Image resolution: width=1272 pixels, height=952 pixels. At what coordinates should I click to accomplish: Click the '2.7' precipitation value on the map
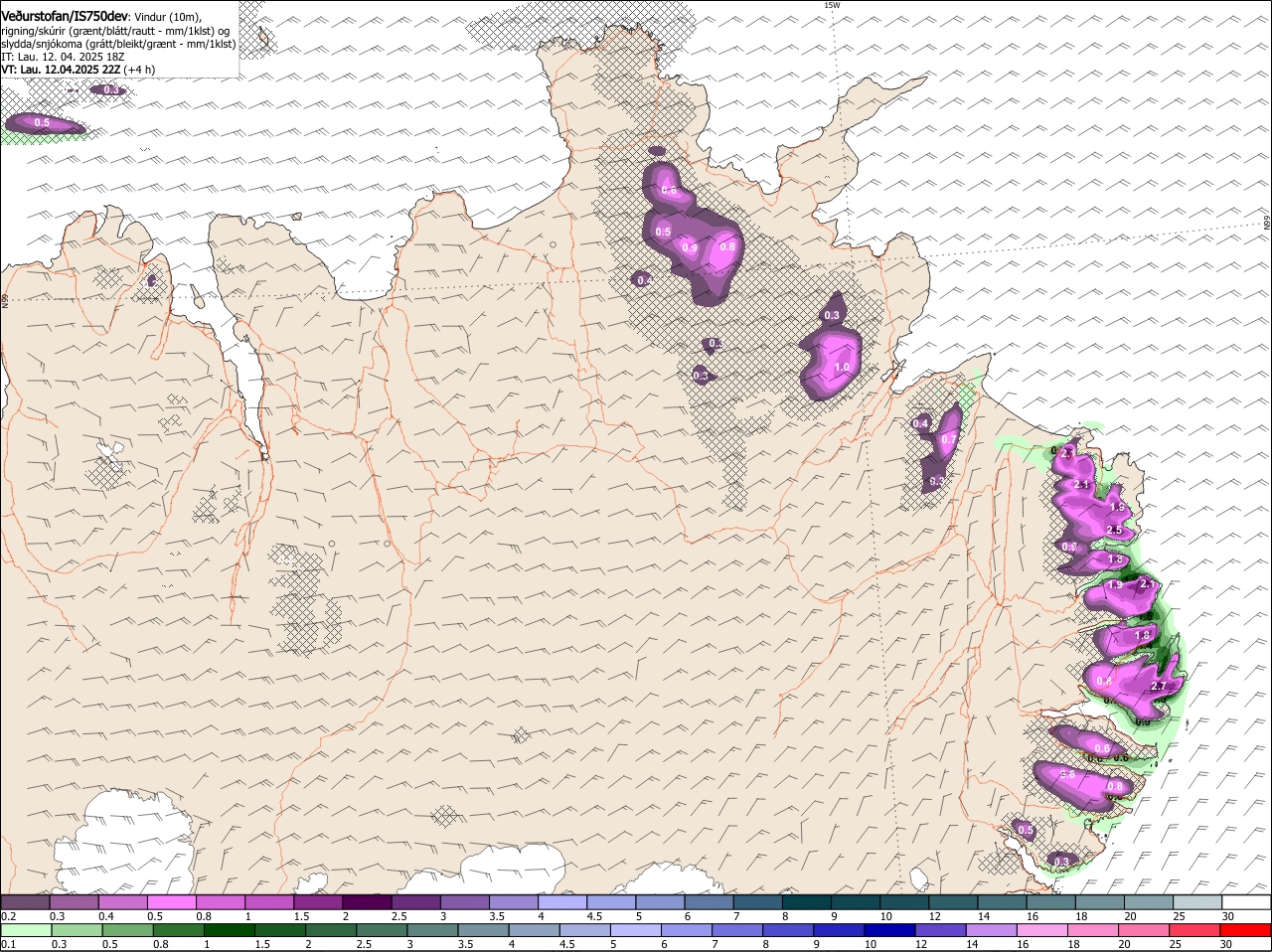pos(1158,687)
